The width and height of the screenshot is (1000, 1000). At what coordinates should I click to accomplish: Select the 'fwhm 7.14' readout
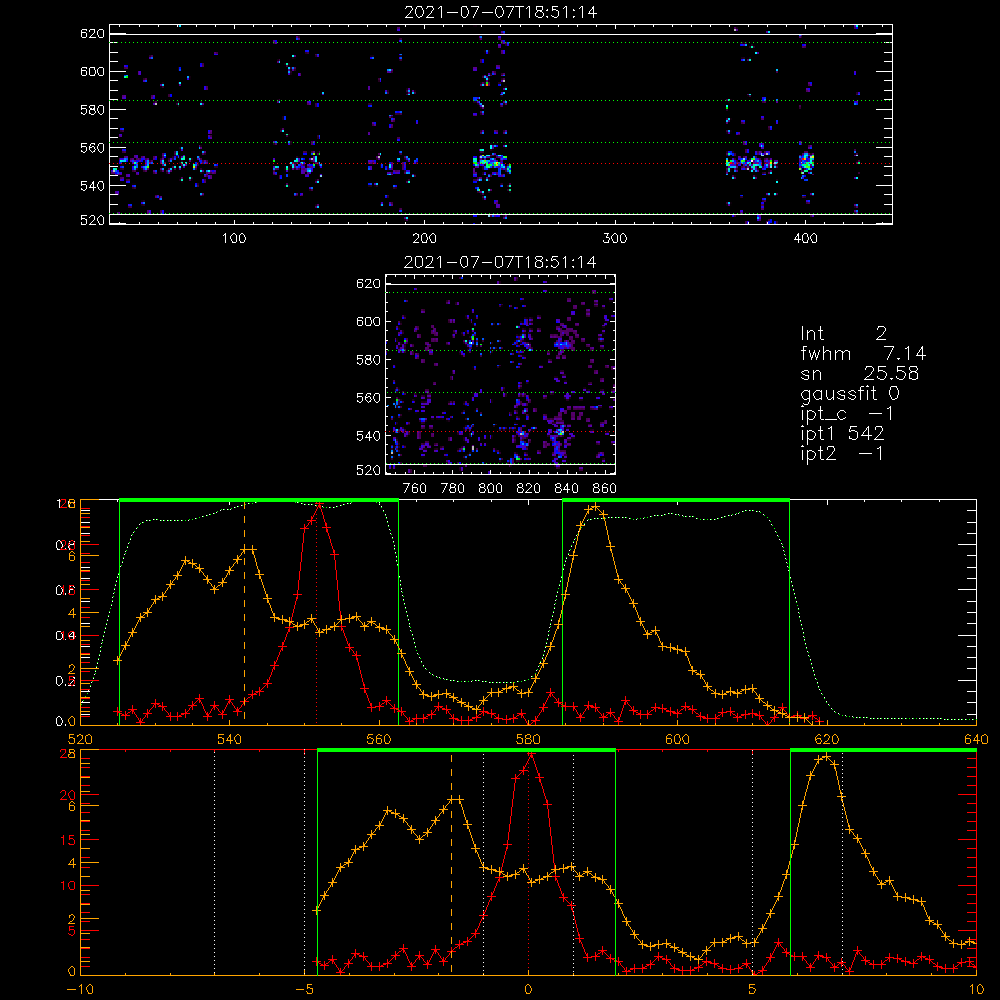[x=863, y=353]
